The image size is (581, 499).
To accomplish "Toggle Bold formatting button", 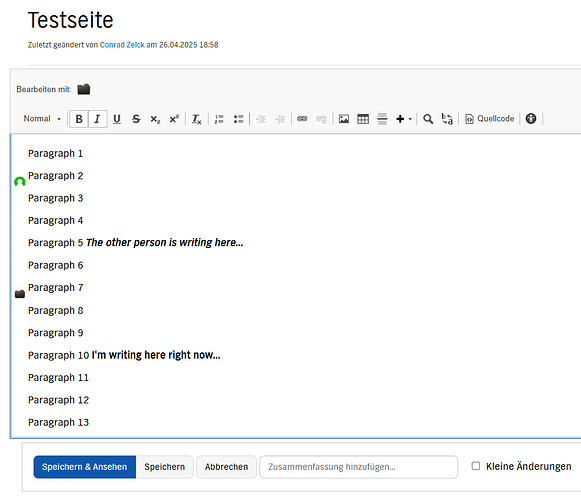I will click(79, 119).
